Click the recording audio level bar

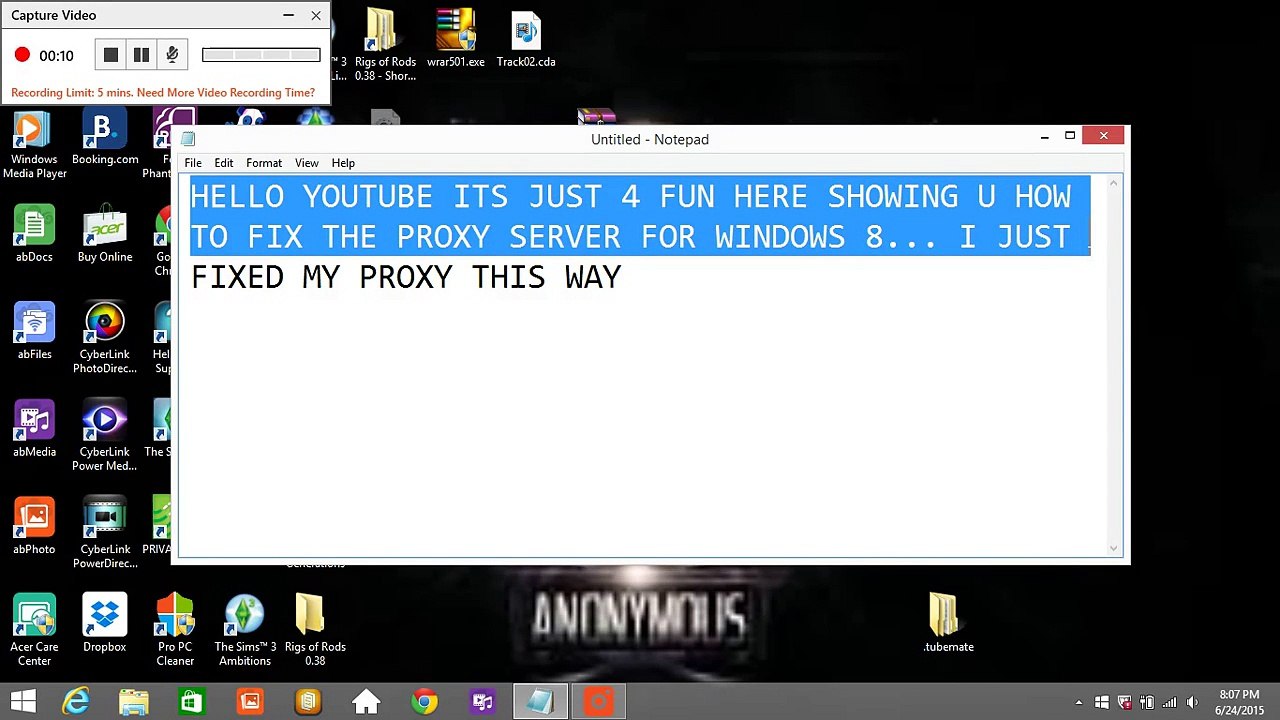click(x=261, y=55)
